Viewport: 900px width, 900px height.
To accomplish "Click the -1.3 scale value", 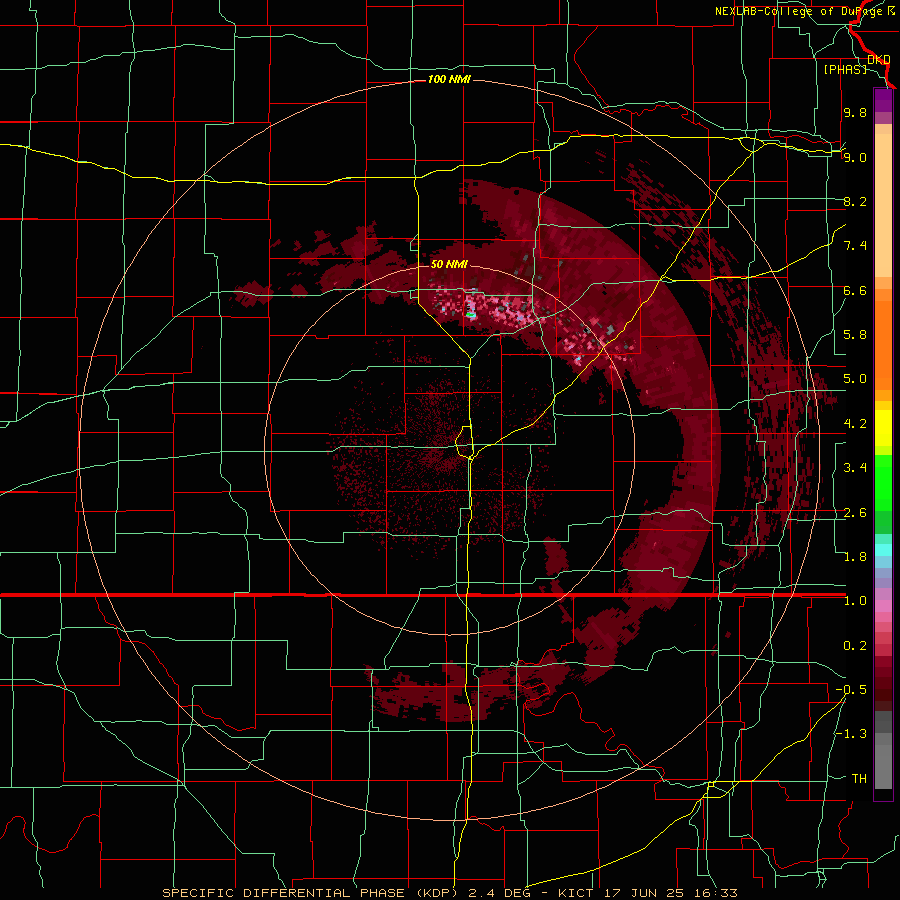I will (x=851, y=734).
